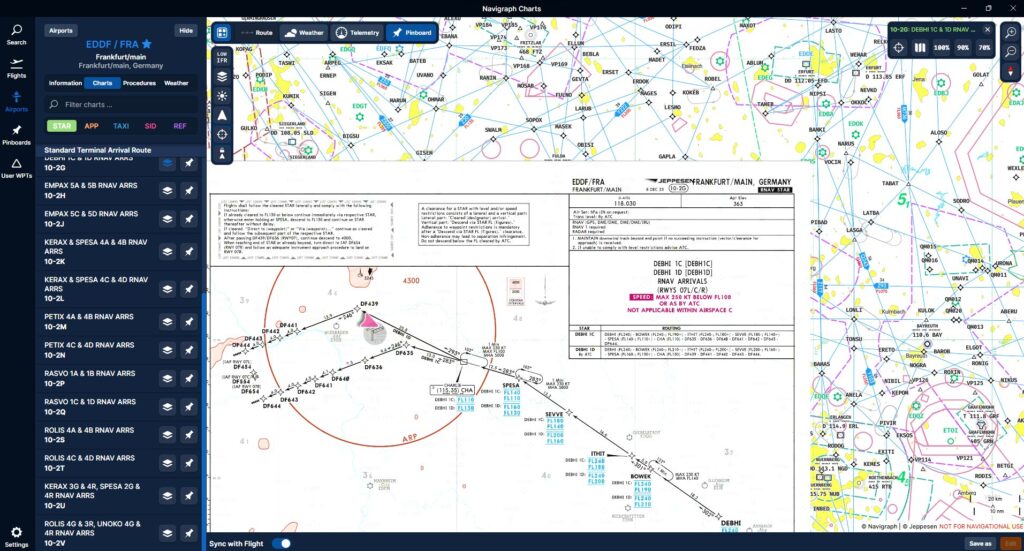Viewport: 1024px width, 551px height.
Task: Collapse the airport panel with Hide
Action: pyautogui.click(x=186, y=31)
